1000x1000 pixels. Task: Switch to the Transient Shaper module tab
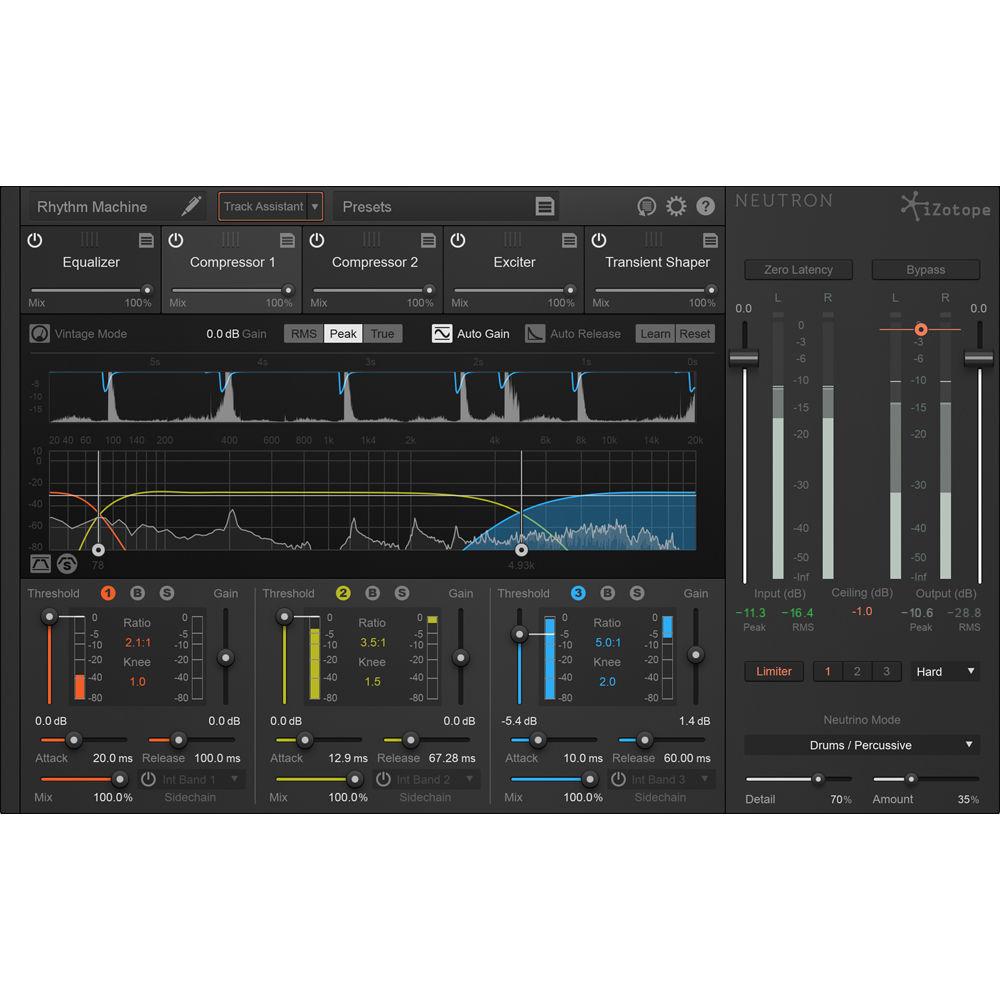click(x=657, y=262)
